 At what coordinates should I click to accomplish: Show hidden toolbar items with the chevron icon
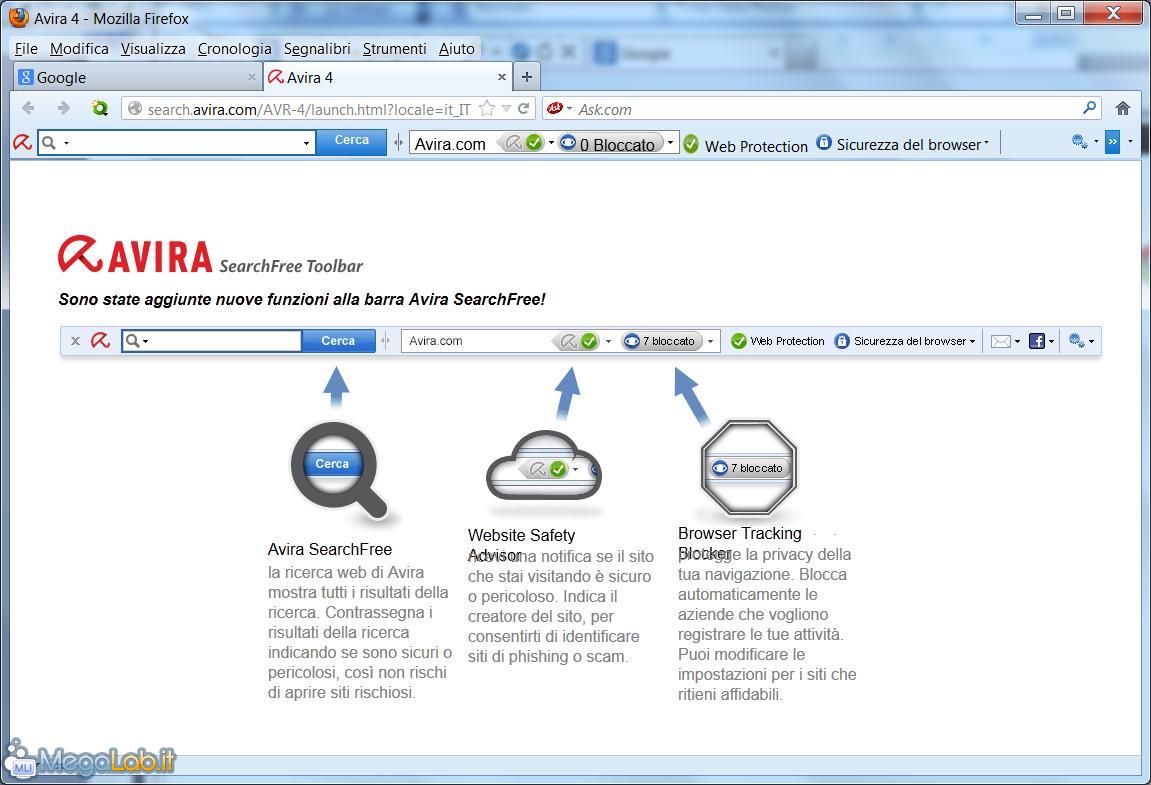[x=1113, y=142]
